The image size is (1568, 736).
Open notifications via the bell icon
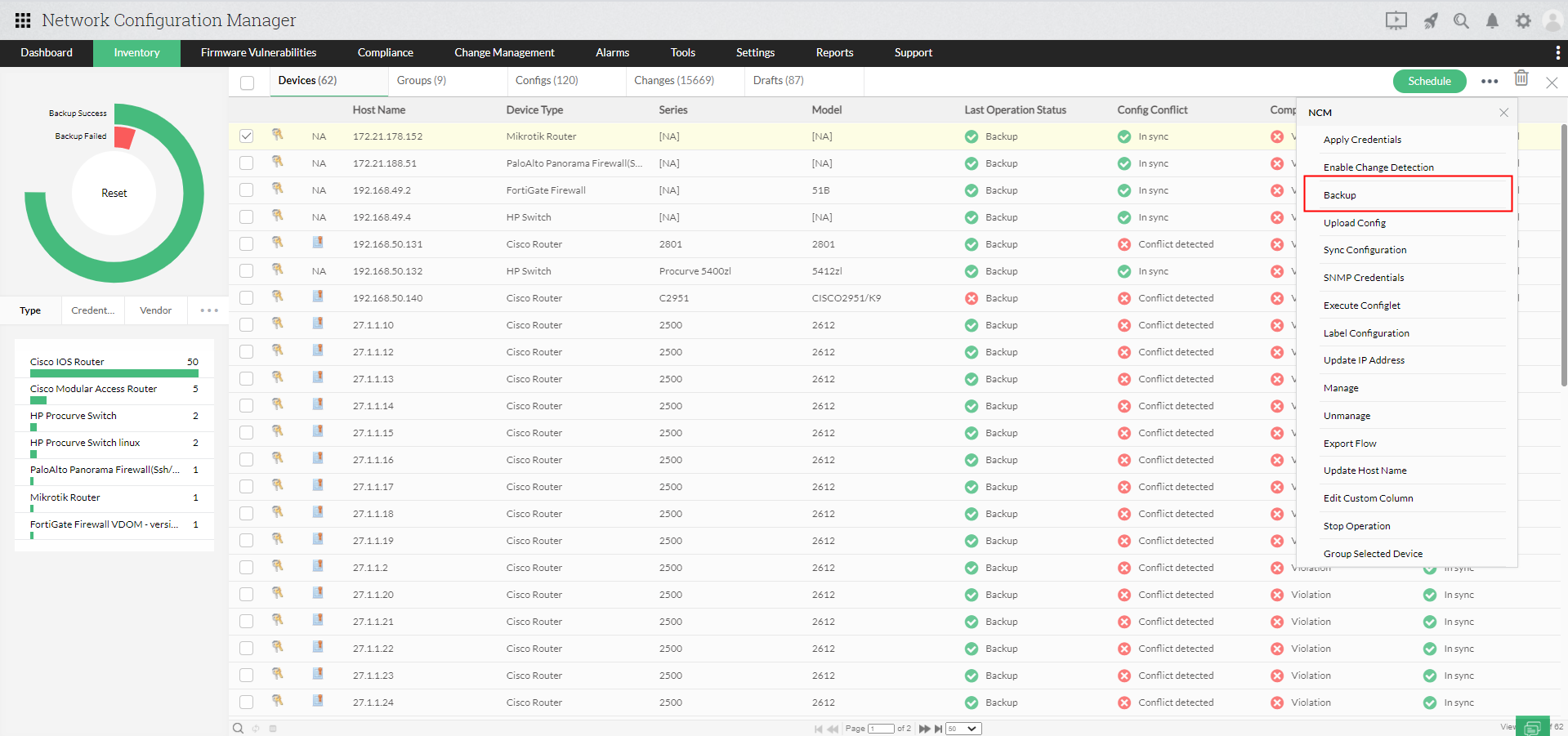click(x=1492, y=20)
